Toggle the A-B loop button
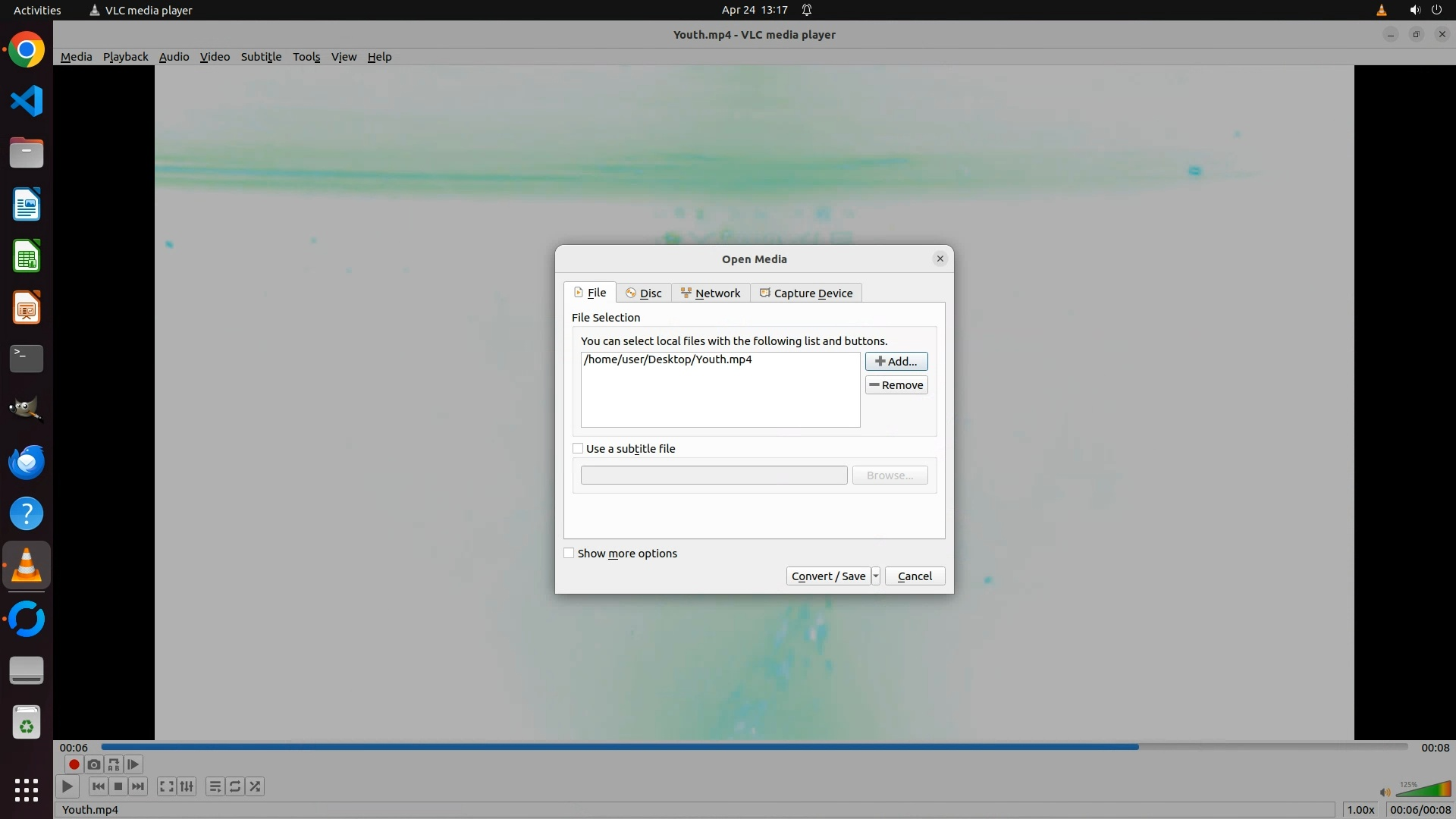Screen dimensions: 1456x819 114,764
